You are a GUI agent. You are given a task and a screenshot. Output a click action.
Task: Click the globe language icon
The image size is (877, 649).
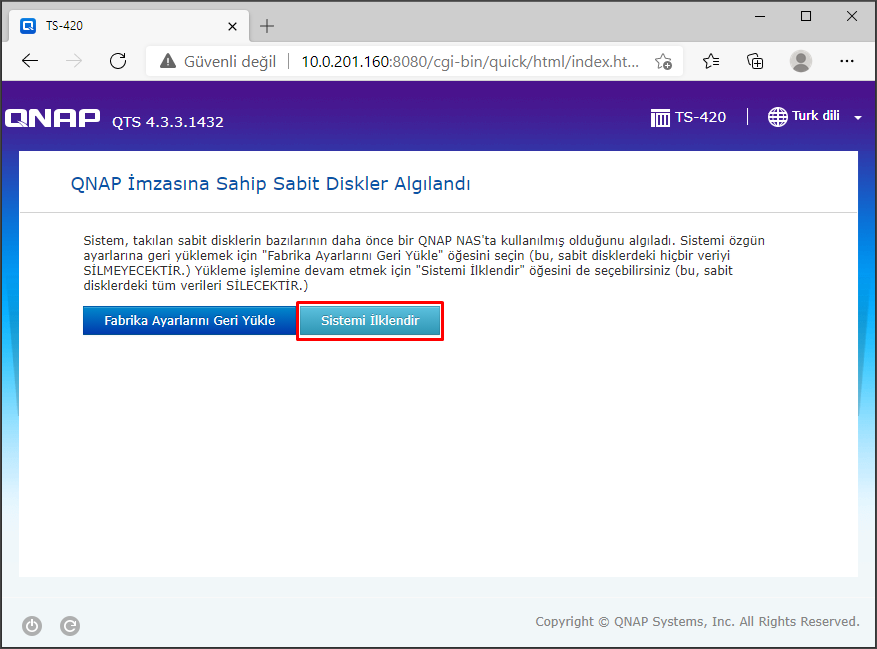tap(777, 117)
